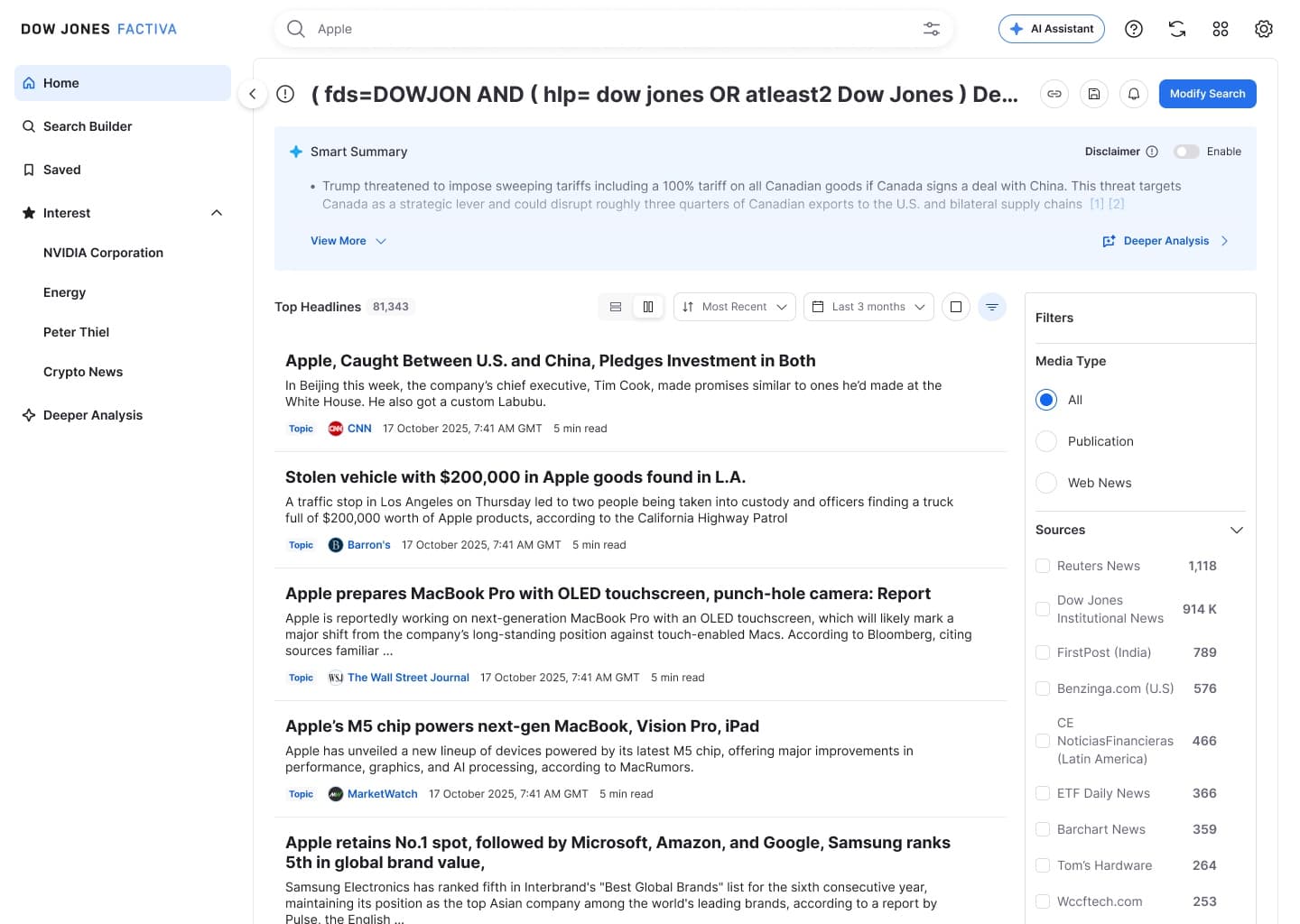Collapse the Interest sidebar section
The height and width of the screenshot is (924, 1300).
coord(217,213)
